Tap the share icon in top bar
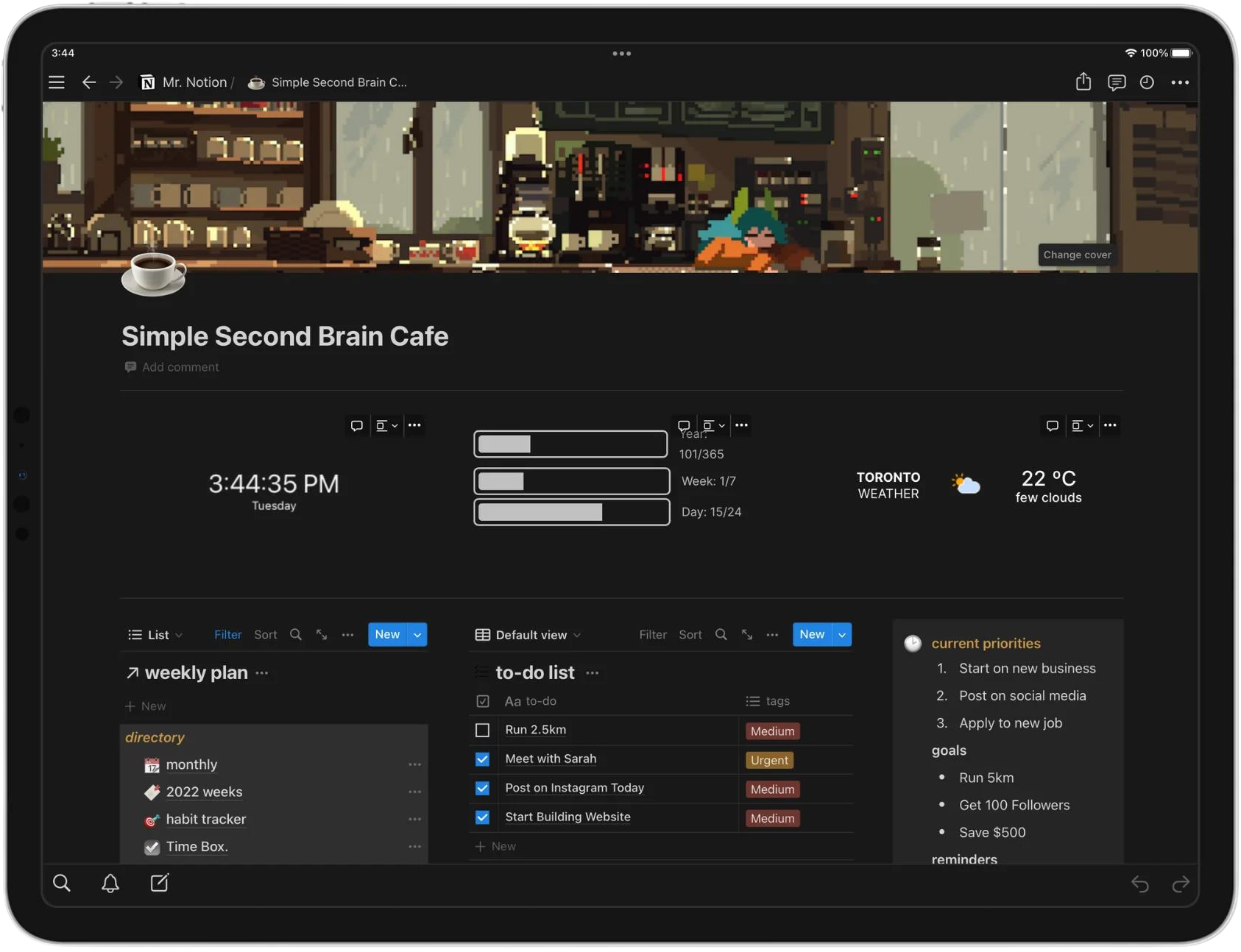This screenshot has height=952, width=1241. coord(1083,82)
